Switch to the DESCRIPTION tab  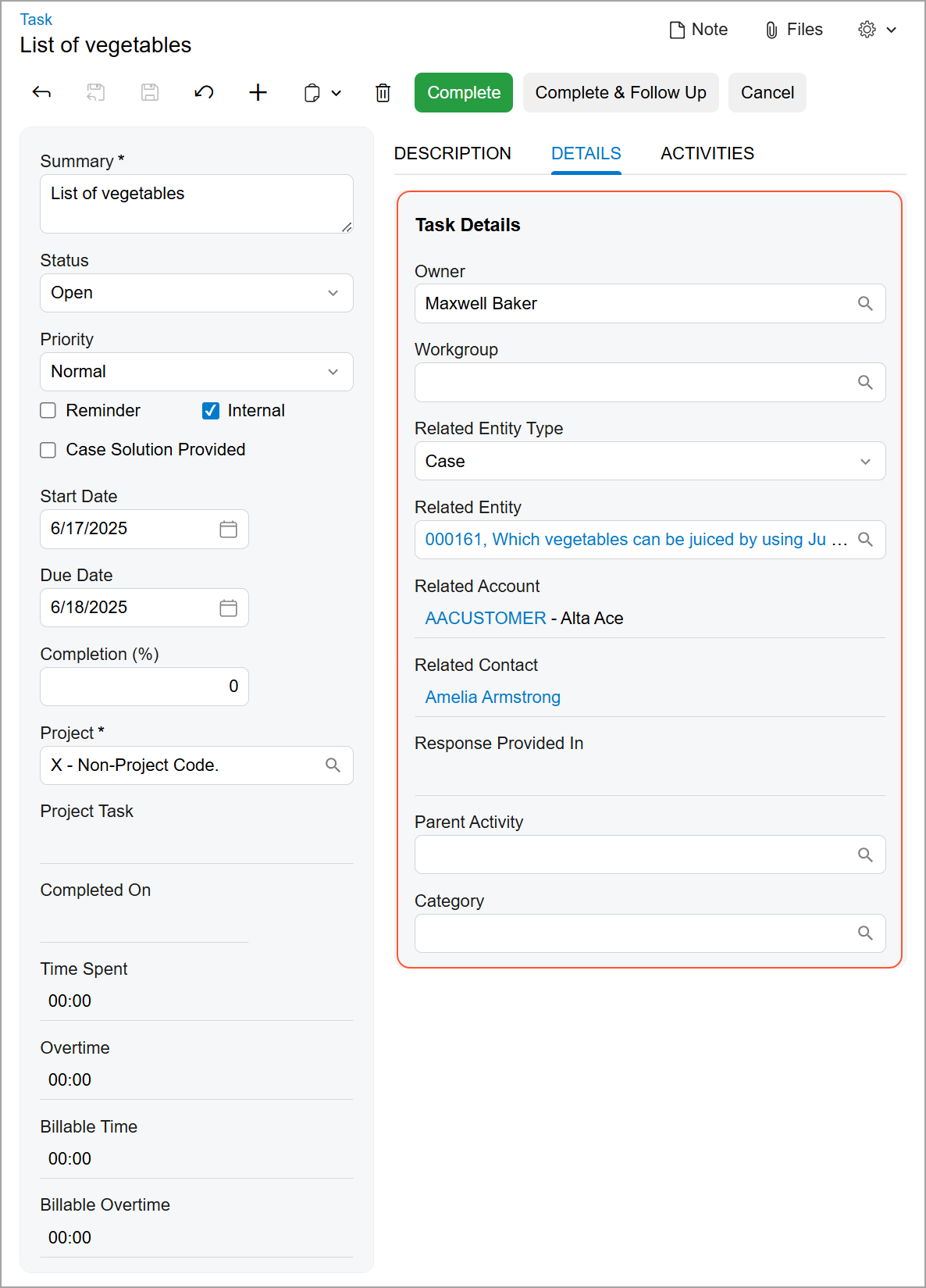(453, 154)
